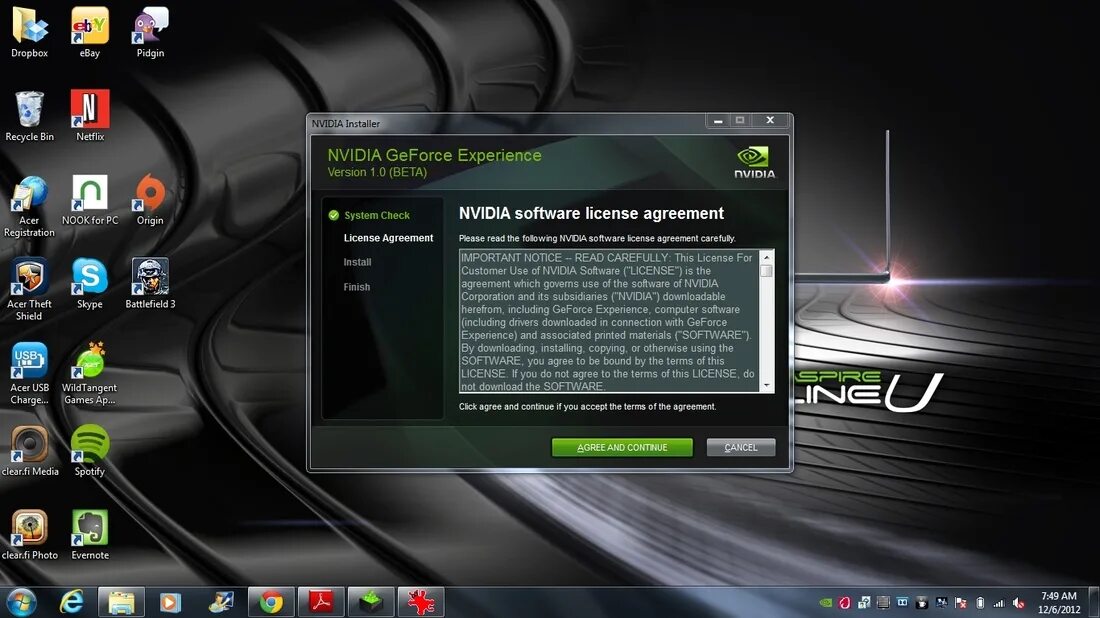Open the Origin desktop shortcut
Screen dimensions: 1100x618
(150, 201)
